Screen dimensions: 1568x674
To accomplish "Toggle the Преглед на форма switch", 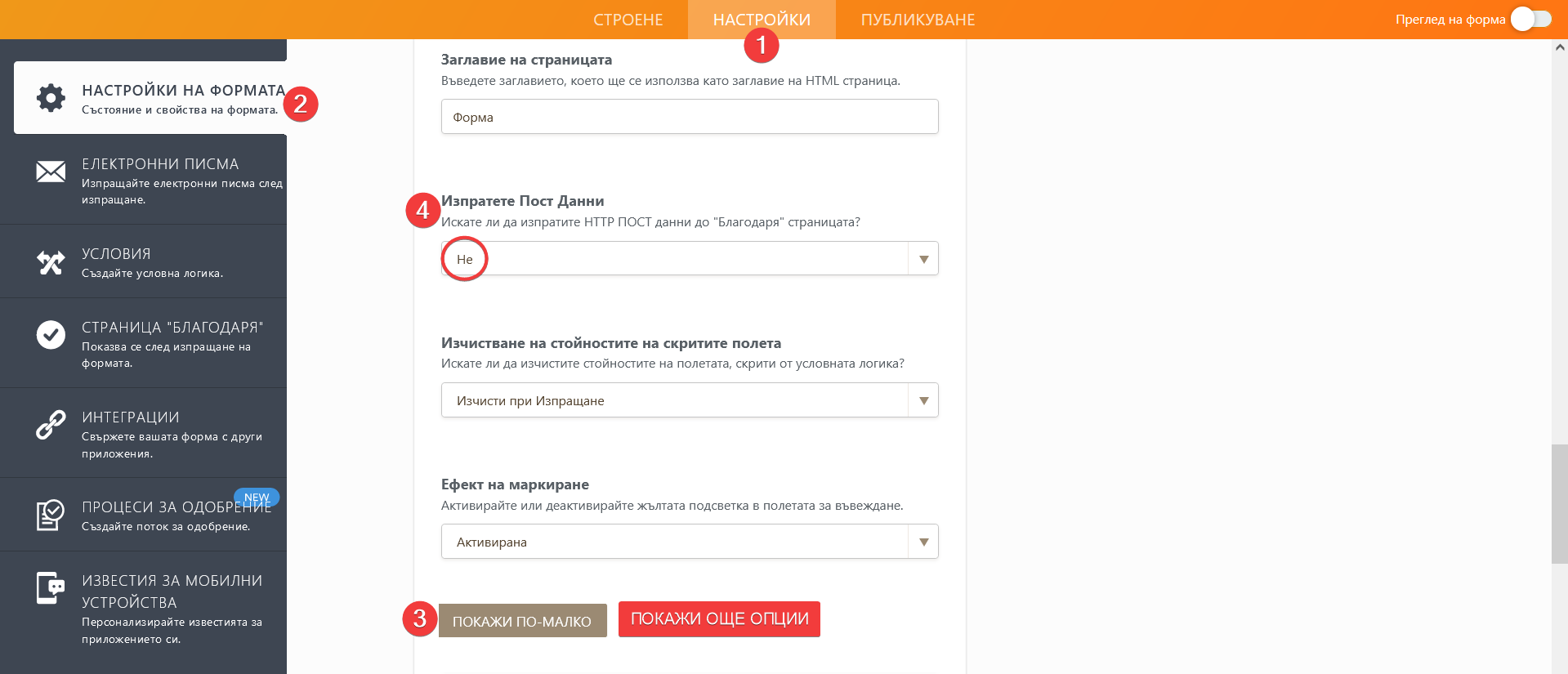I will pos(1530,18).
